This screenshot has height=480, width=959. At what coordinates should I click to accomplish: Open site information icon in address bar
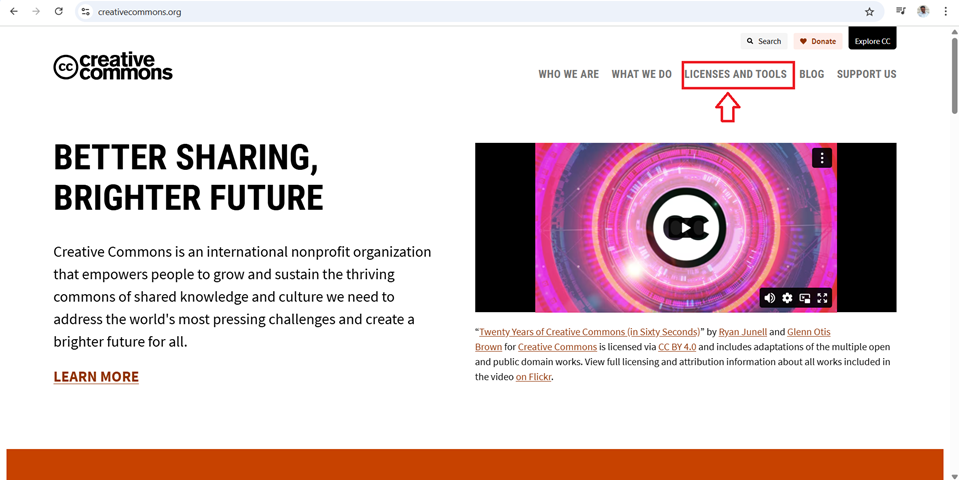(86, 12)
